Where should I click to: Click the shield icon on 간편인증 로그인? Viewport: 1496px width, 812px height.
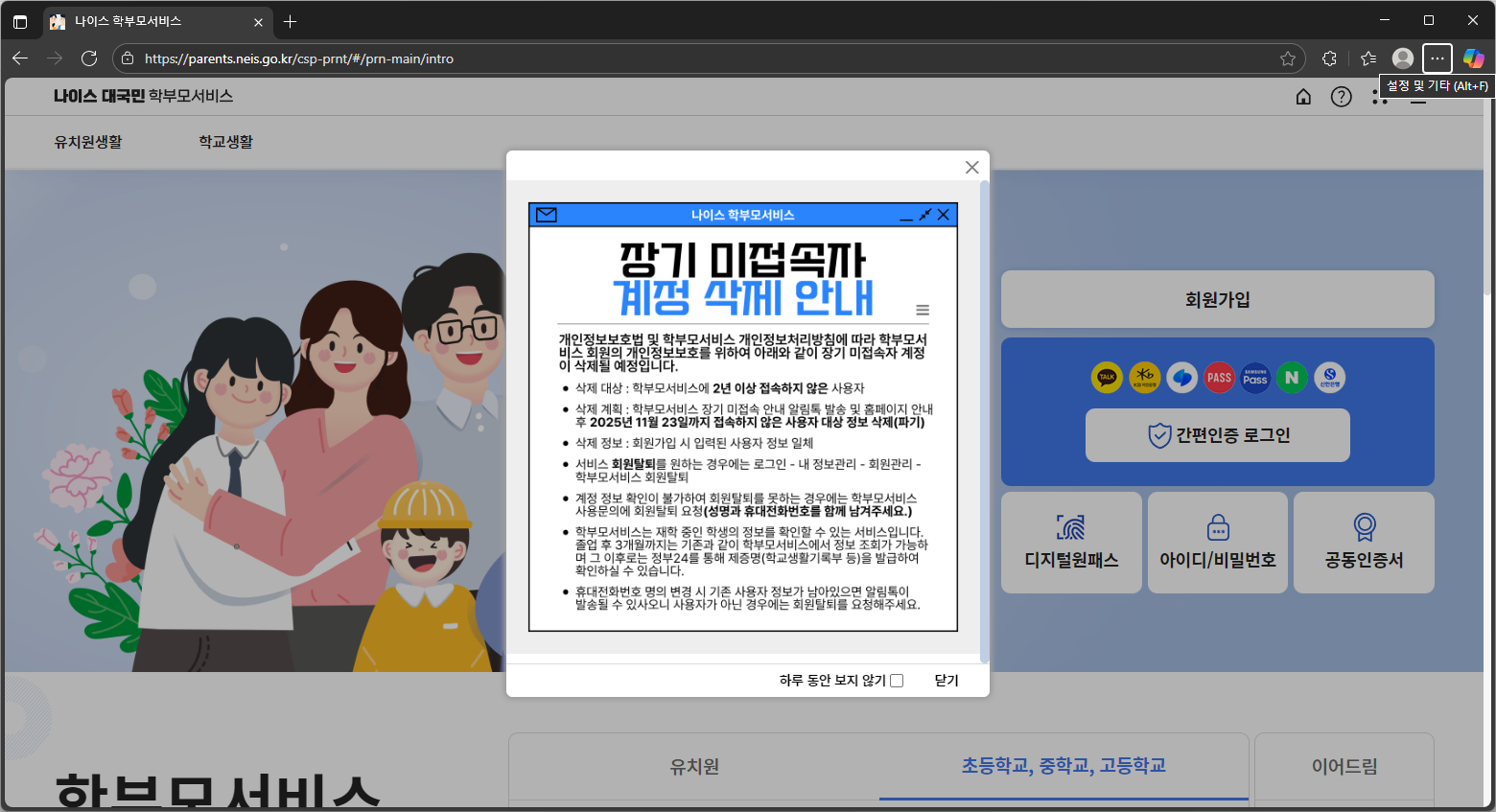[1159, 435]
